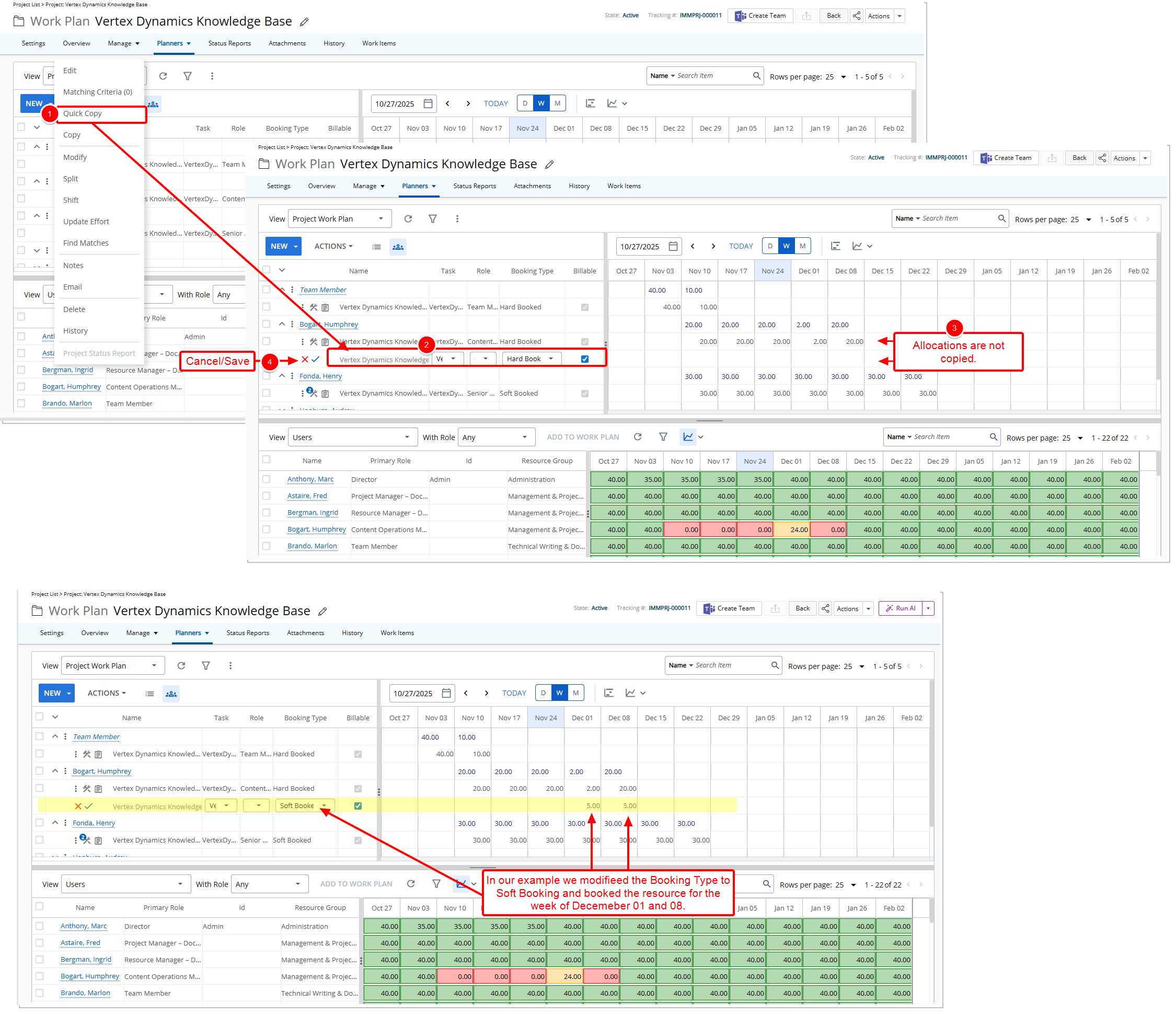Switch timeline to Month view with M

(x=575, y=693)
